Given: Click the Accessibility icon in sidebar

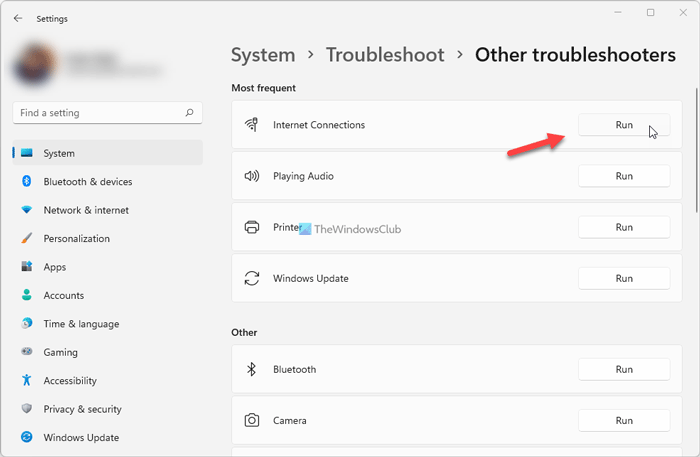Looking at the screenshot, I should [x=26, y=381].
